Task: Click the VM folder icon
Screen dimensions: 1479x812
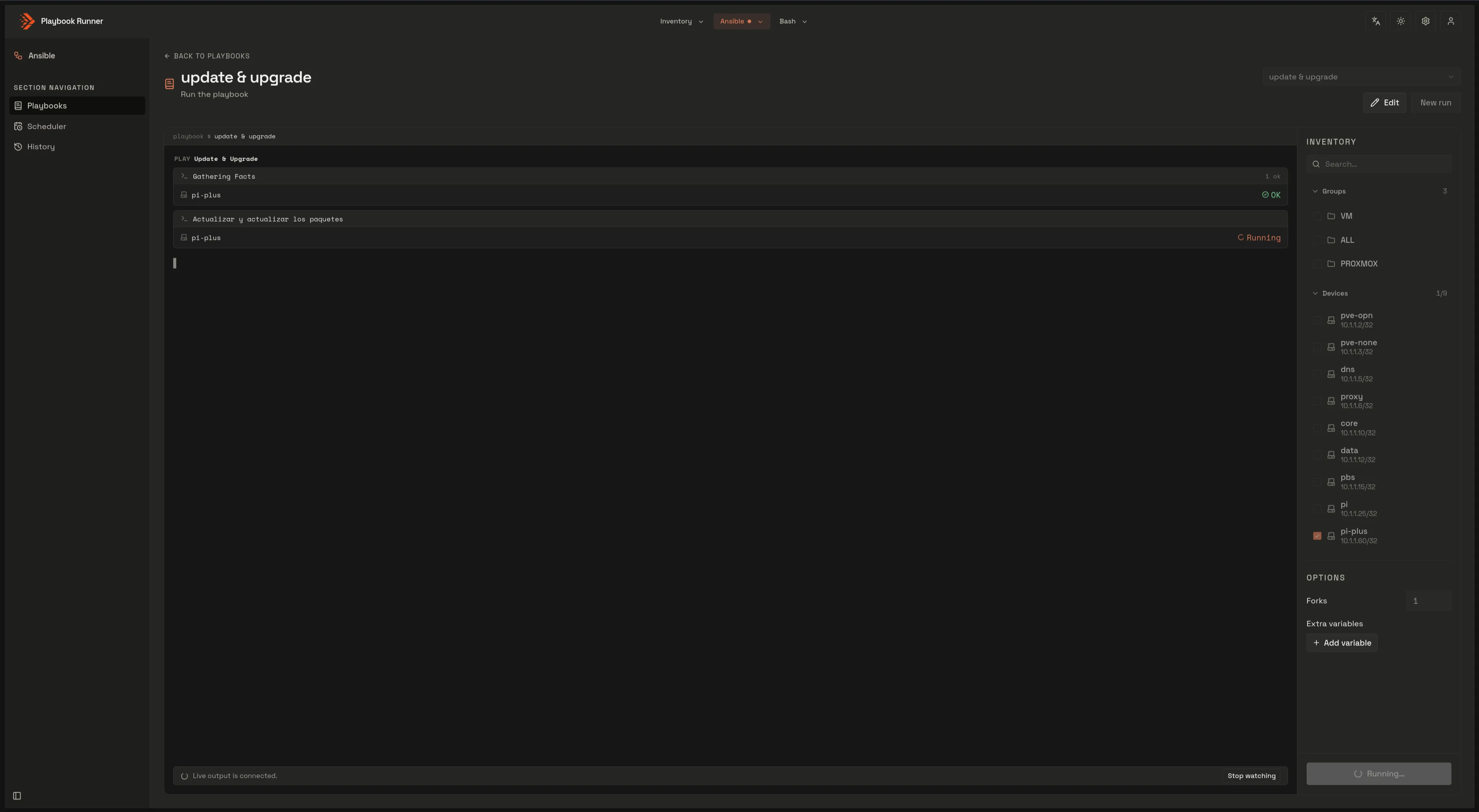Action: tap(1331, 216)
